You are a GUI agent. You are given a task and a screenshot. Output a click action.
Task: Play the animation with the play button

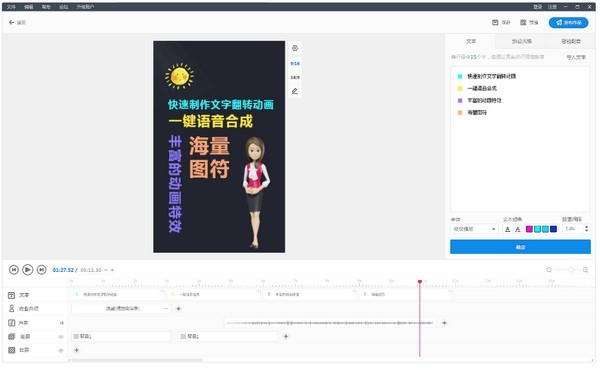[x=28, y=270]
